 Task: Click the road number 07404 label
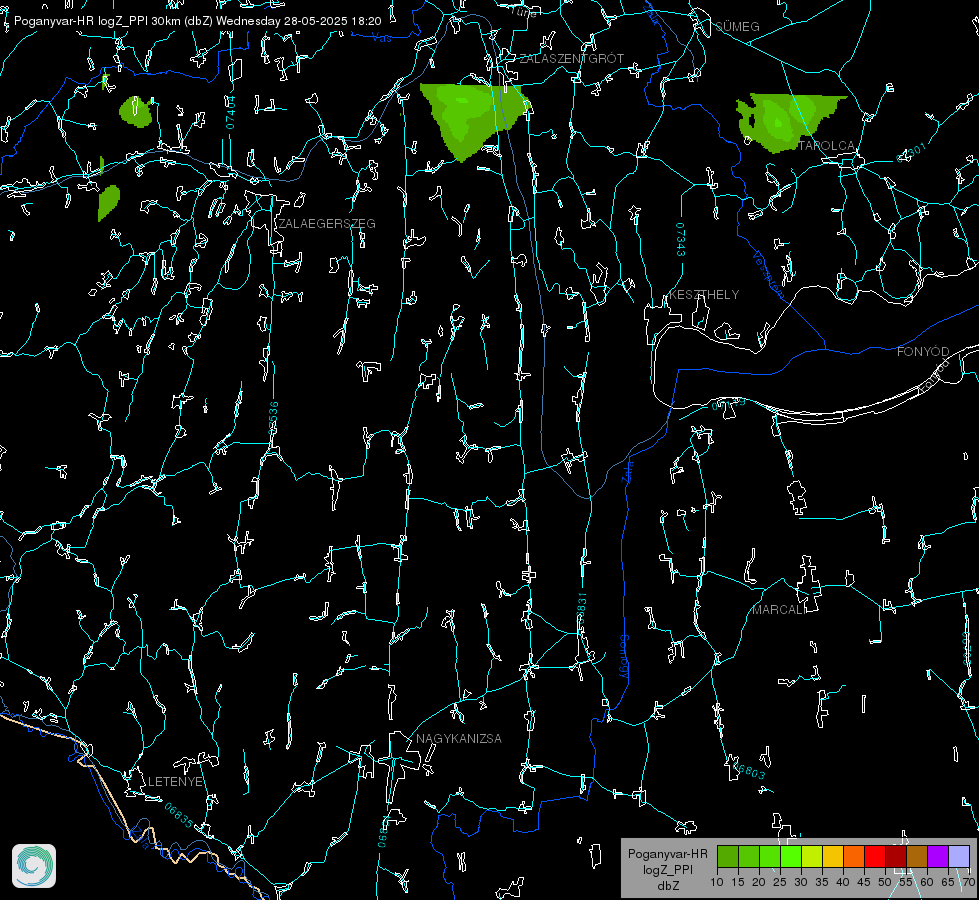click(231, 112)
